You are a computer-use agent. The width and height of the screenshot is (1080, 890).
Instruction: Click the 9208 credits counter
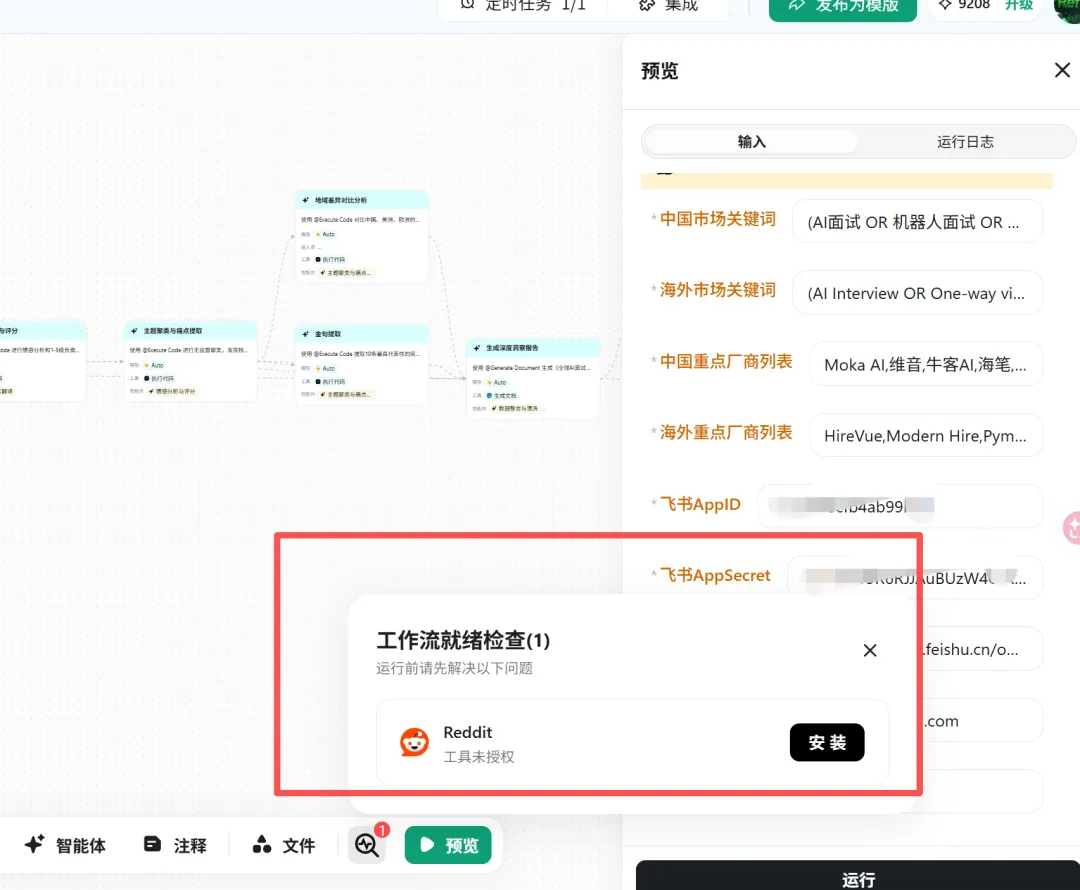click(966, 6)
